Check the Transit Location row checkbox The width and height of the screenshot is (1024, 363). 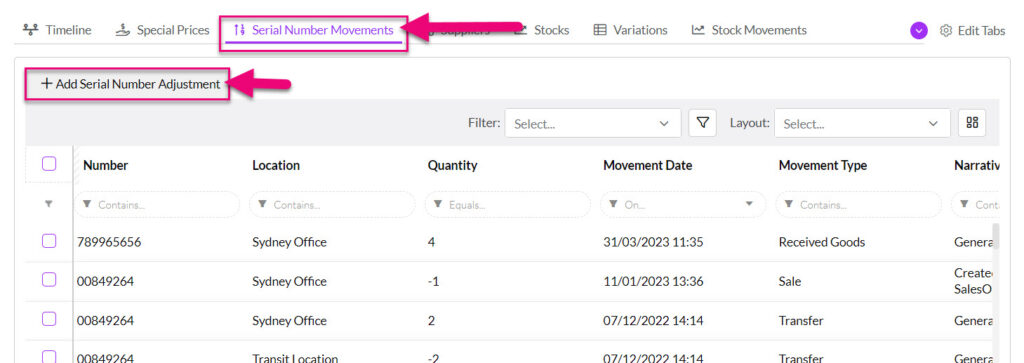pos(49,356)
